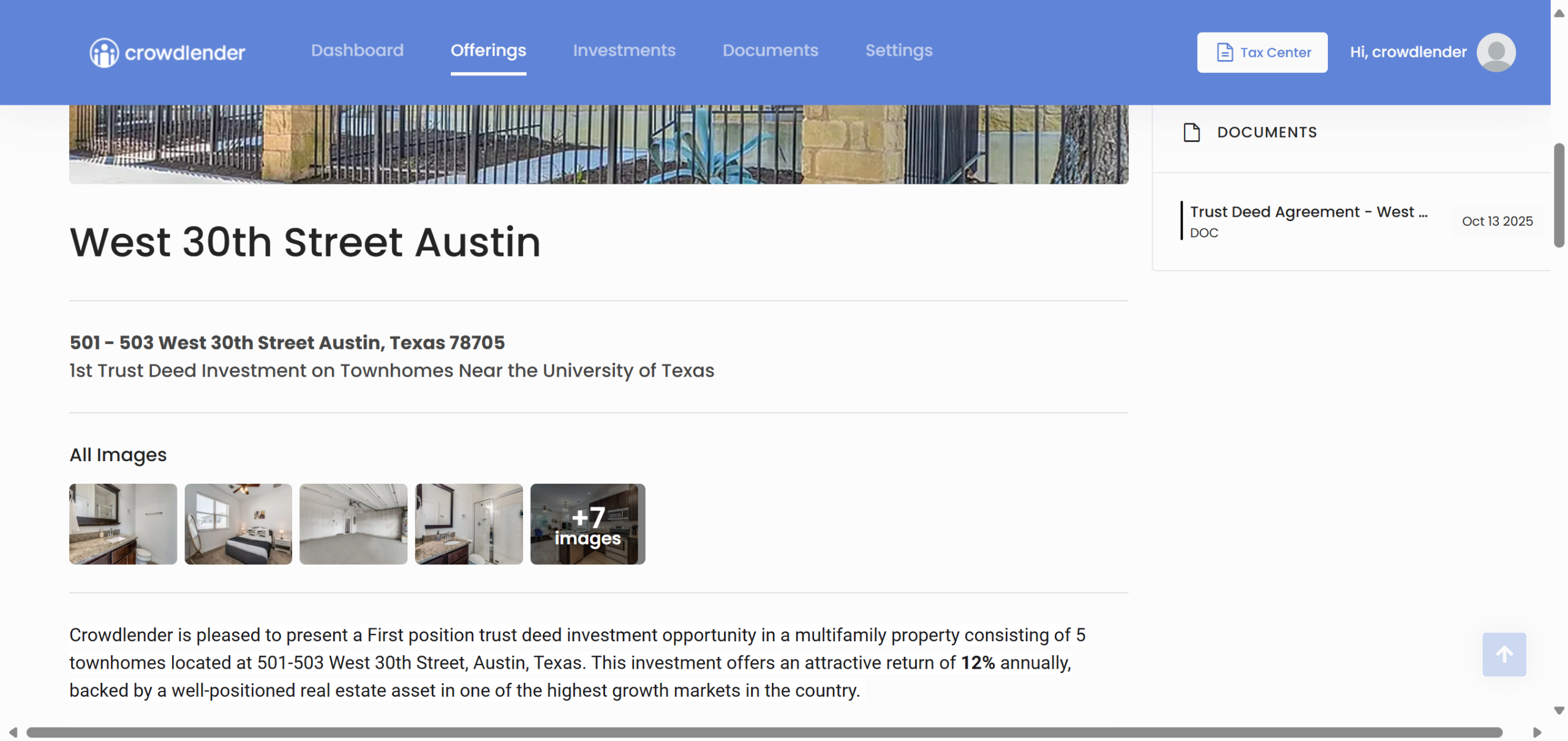
Task: Select the Offerings tab
Action: tap(488, 50)
